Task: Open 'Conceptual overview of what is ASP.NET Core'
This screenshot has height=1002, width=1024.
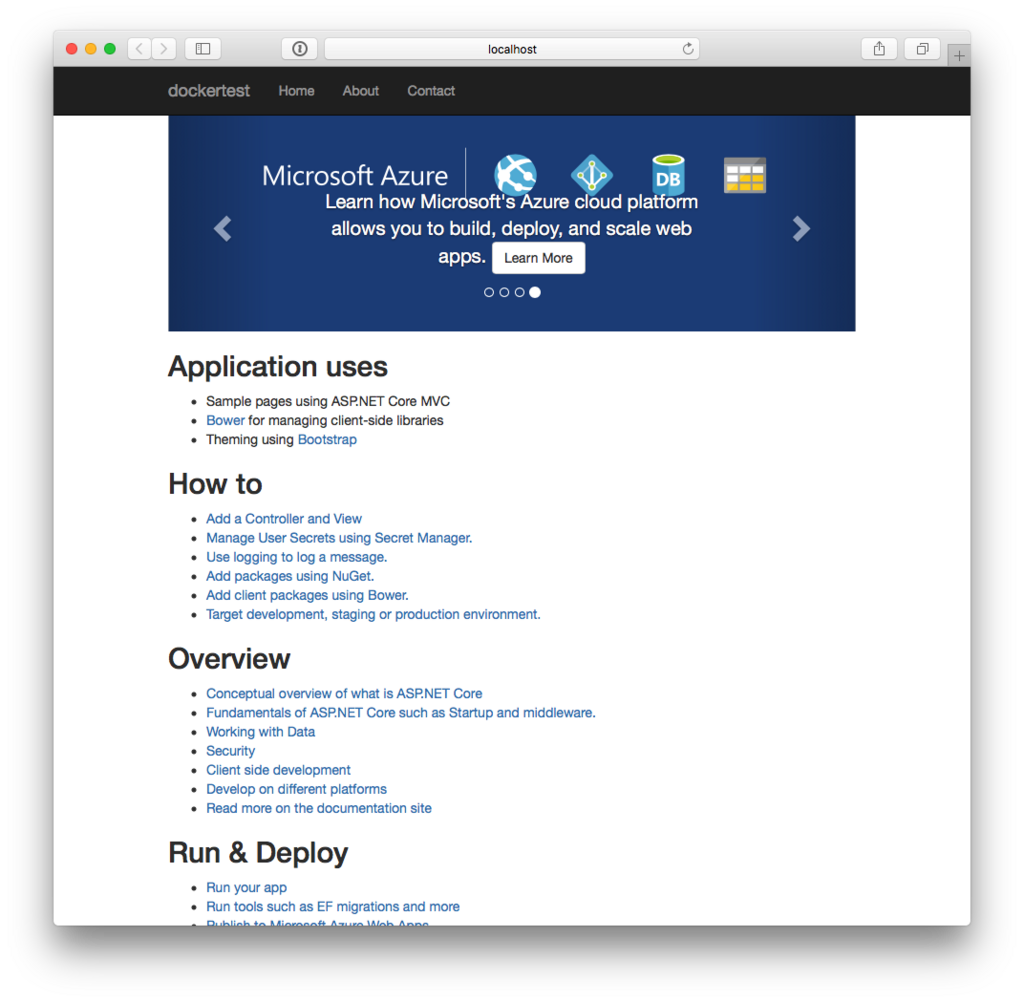Action: tap(344, 694)
